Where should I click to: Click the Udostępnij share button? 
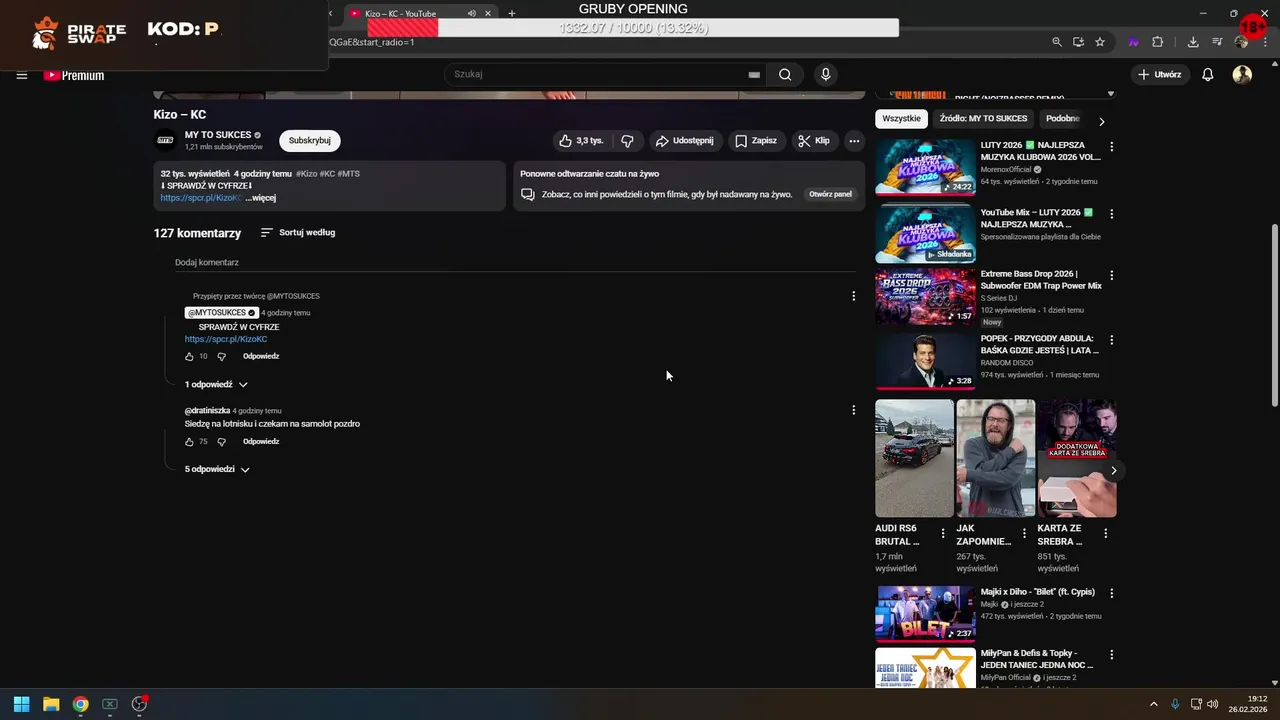click(685, 141)
